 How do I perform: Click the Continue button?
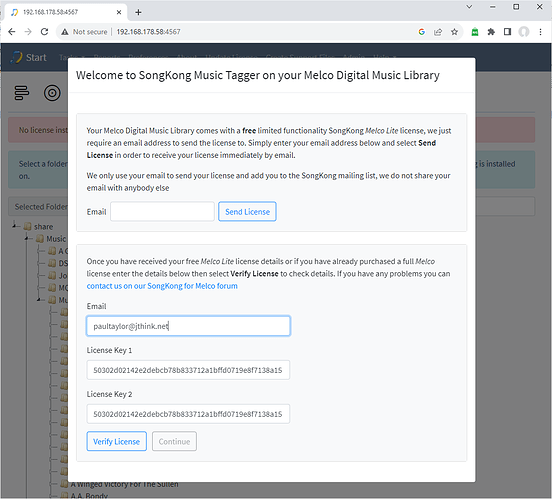point(174,441)
